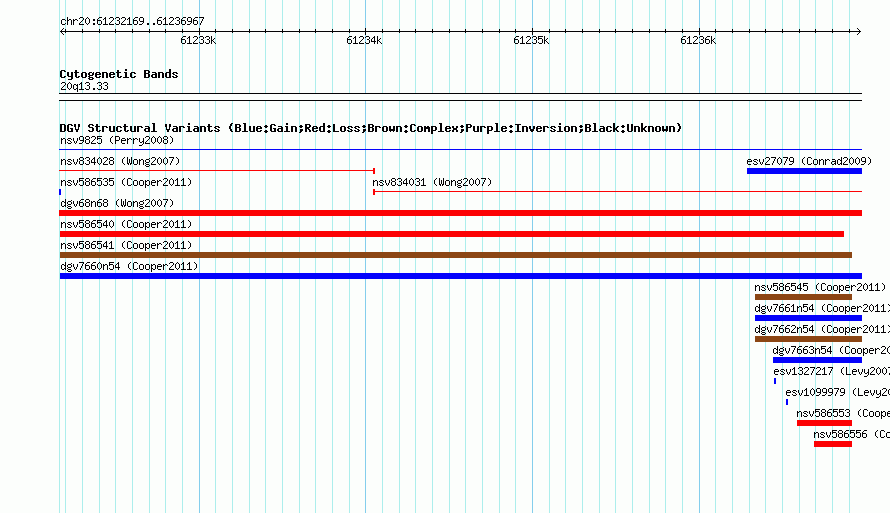Click the ruler's left arrow end

(62, 31)
